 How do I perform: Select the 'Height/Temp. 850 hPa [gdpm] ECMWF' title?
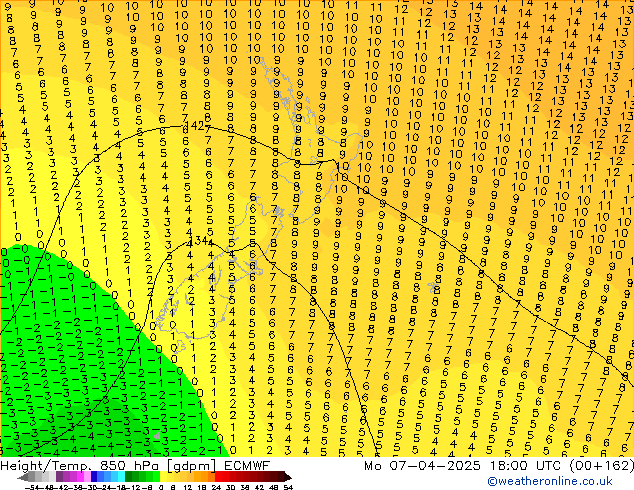point(135,466)
